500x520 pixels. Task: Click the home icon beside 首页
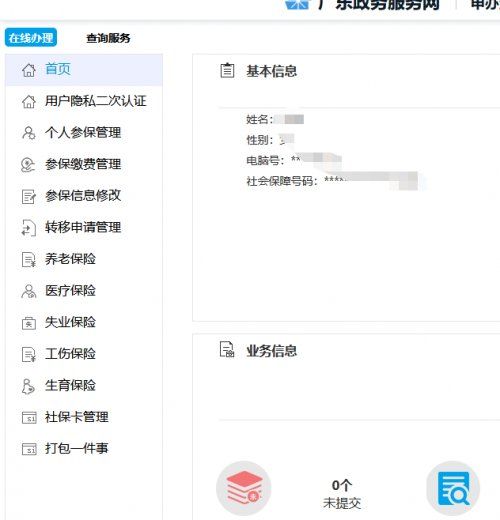coord(29,70)
